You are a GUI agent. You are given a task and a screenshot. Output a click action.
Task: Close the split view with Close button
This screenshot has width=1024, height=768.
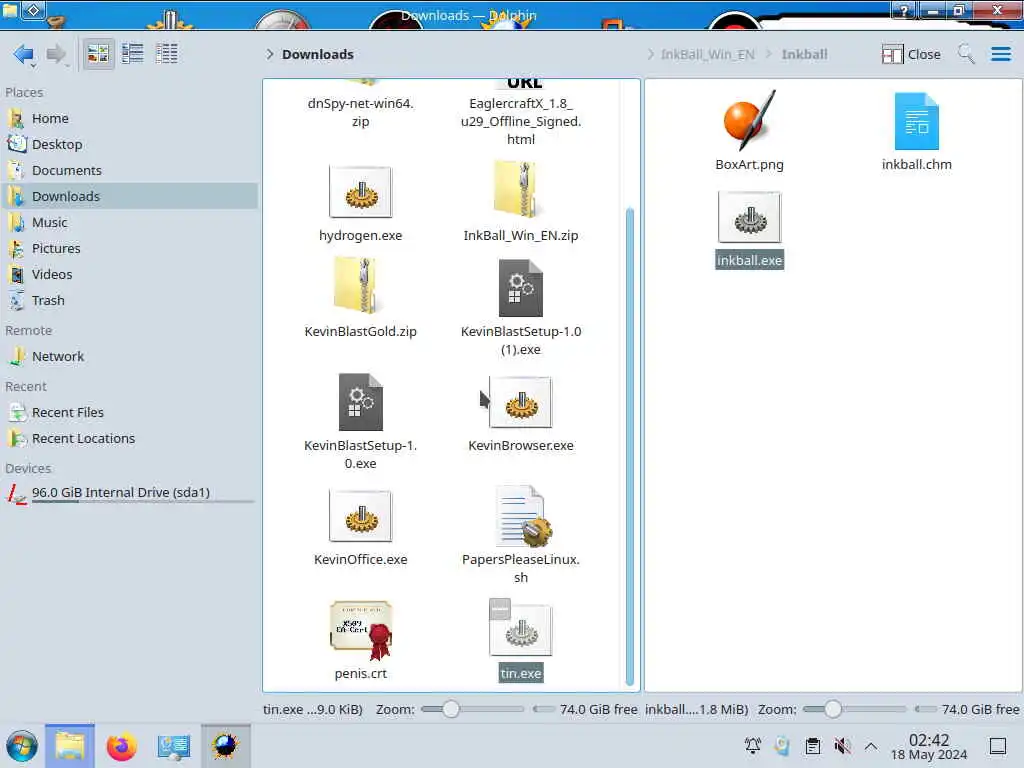pos(911,54)
